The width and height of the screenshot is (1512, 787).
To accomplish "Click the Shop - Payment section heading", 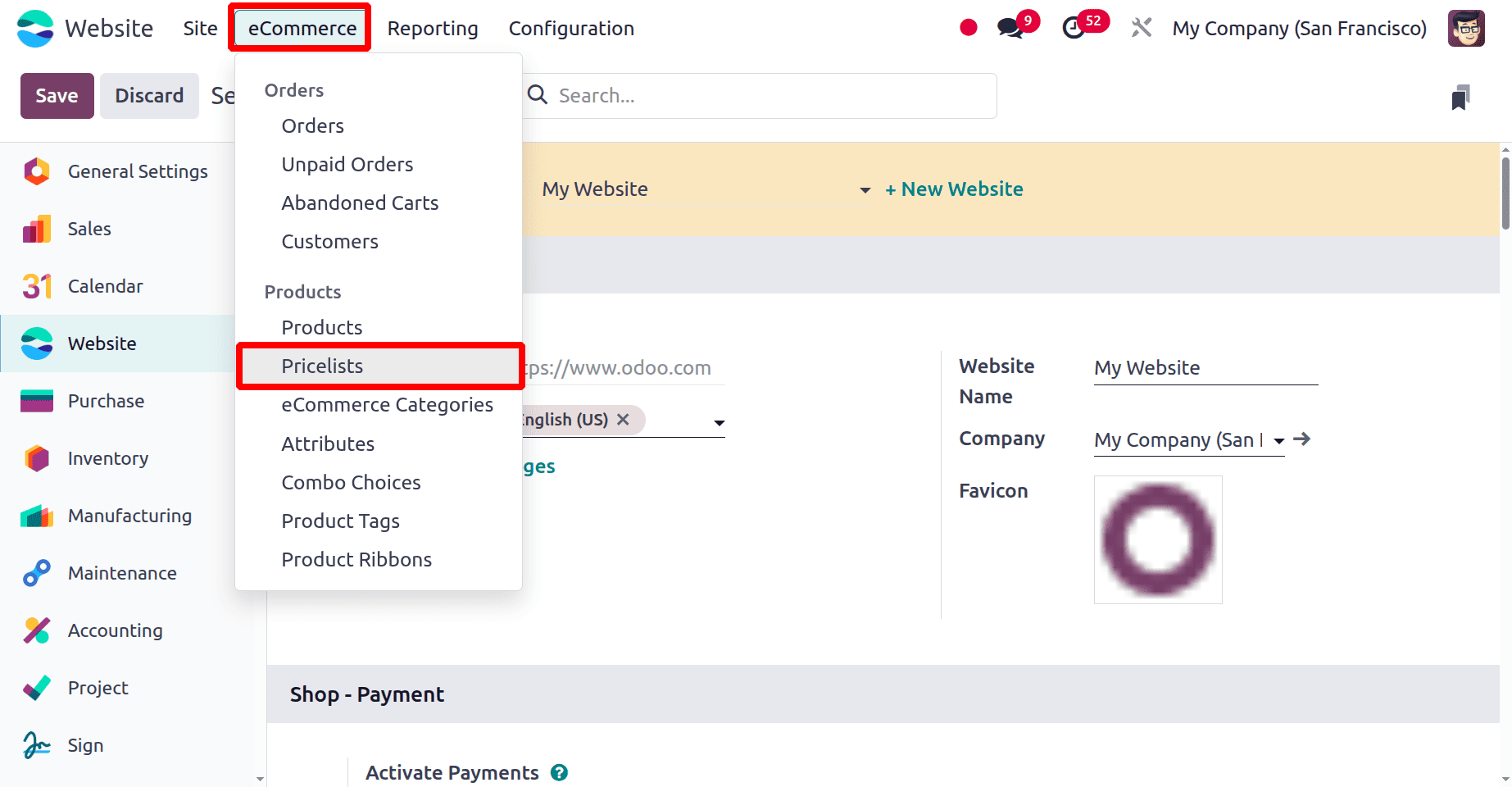I will (x=366, y=694).
